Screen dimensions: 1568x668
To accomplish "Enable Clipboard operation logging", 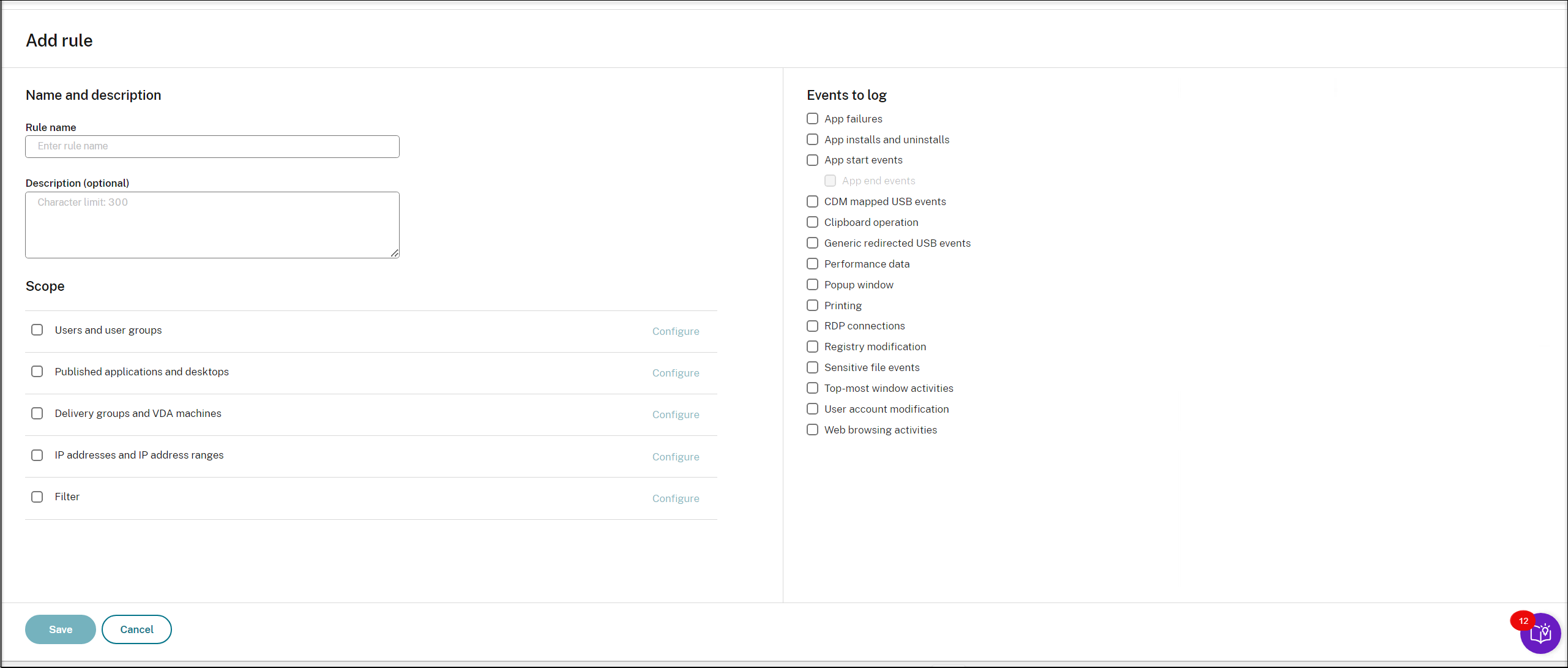I will point(812,222).
